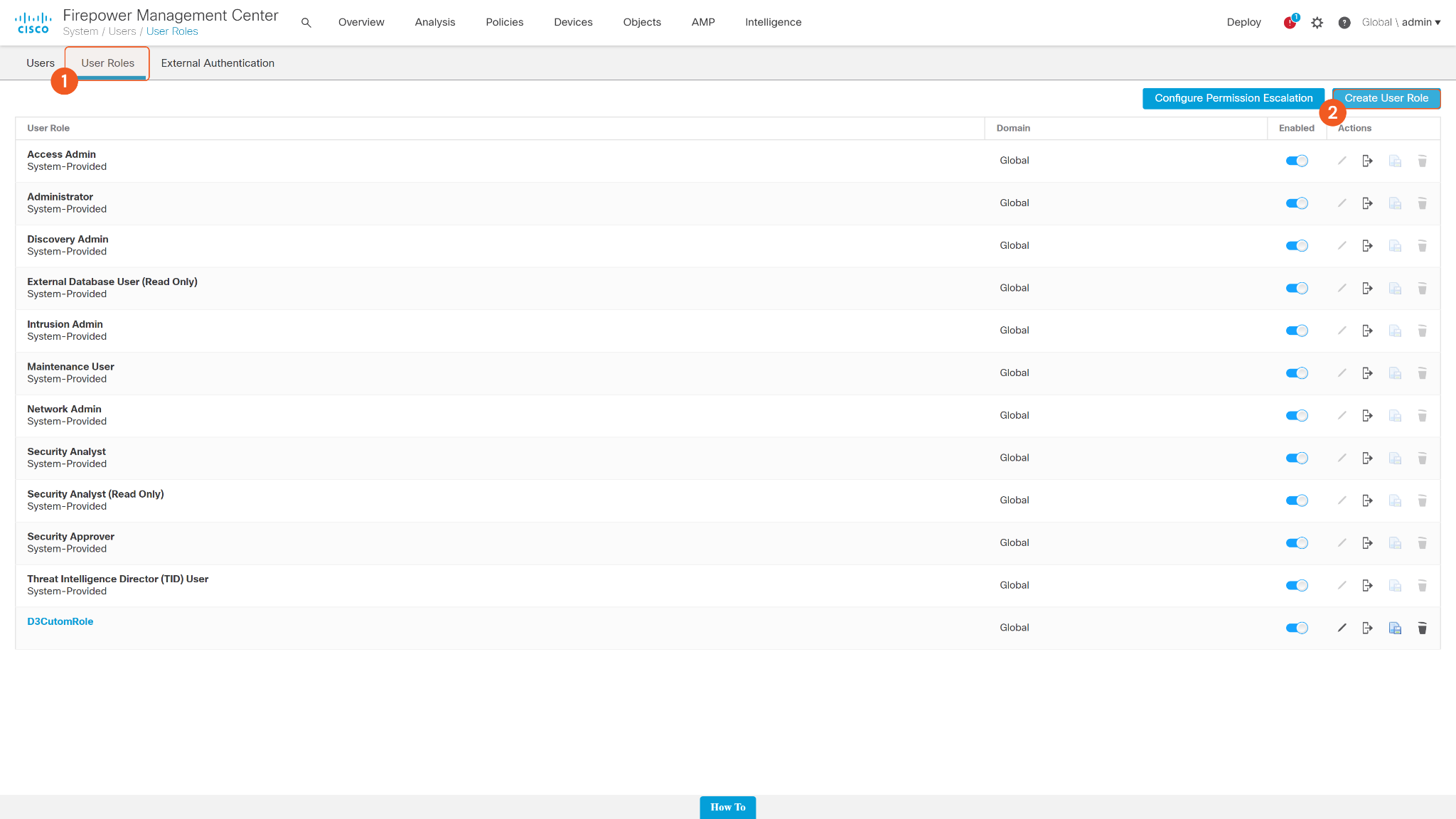Click the search magnifier icon
Image resolution: width=1456 pixels, height=819 pixels.
pyautogui.click(x=306, y=23)
